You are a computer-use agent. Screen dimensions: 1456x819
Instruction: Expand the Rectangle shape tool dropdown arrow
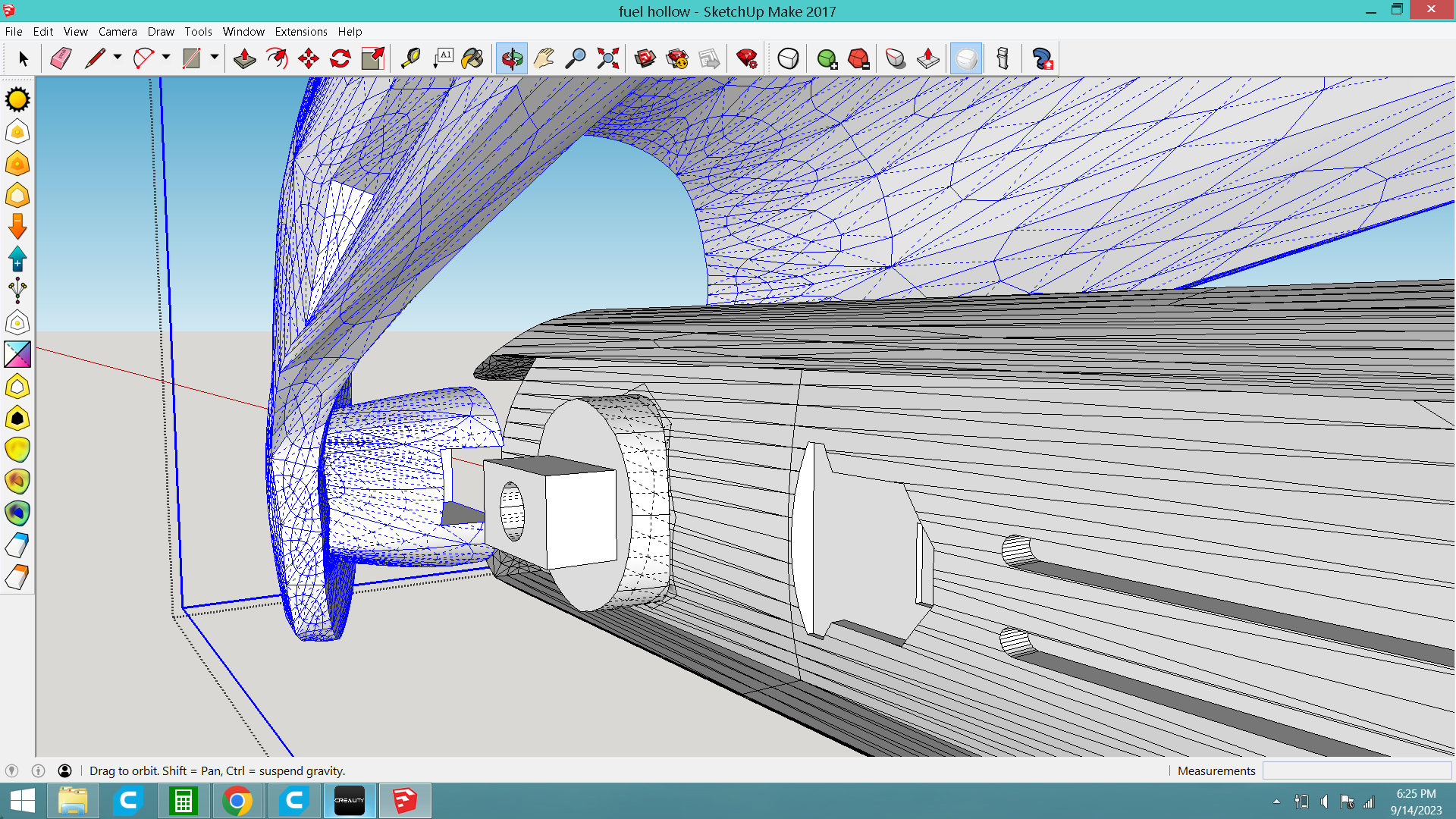[x=215, y=57]
